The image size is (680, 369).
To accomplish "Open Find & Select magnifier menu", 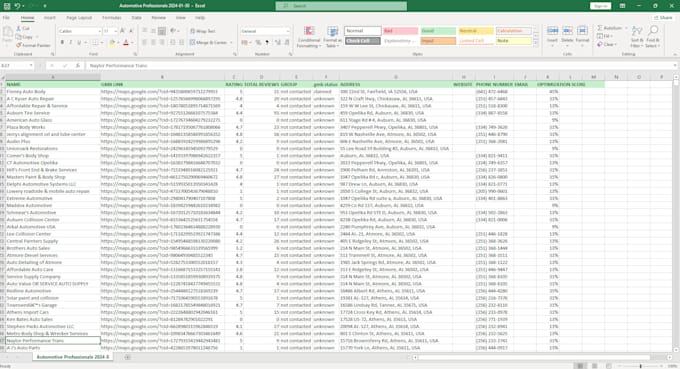I will [653, 36].
